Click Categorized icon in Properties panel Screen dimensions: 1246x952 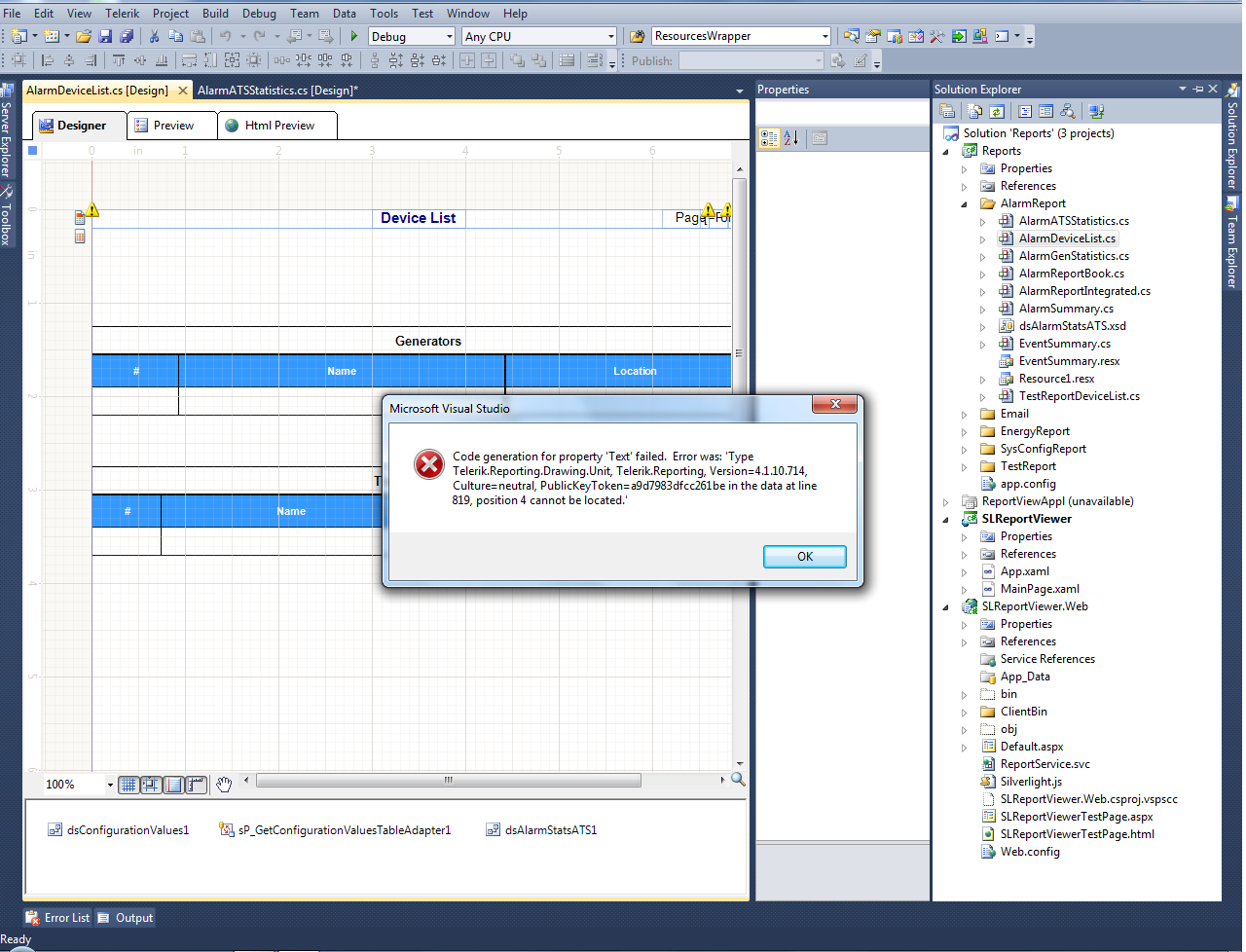[x=769, y=138]
